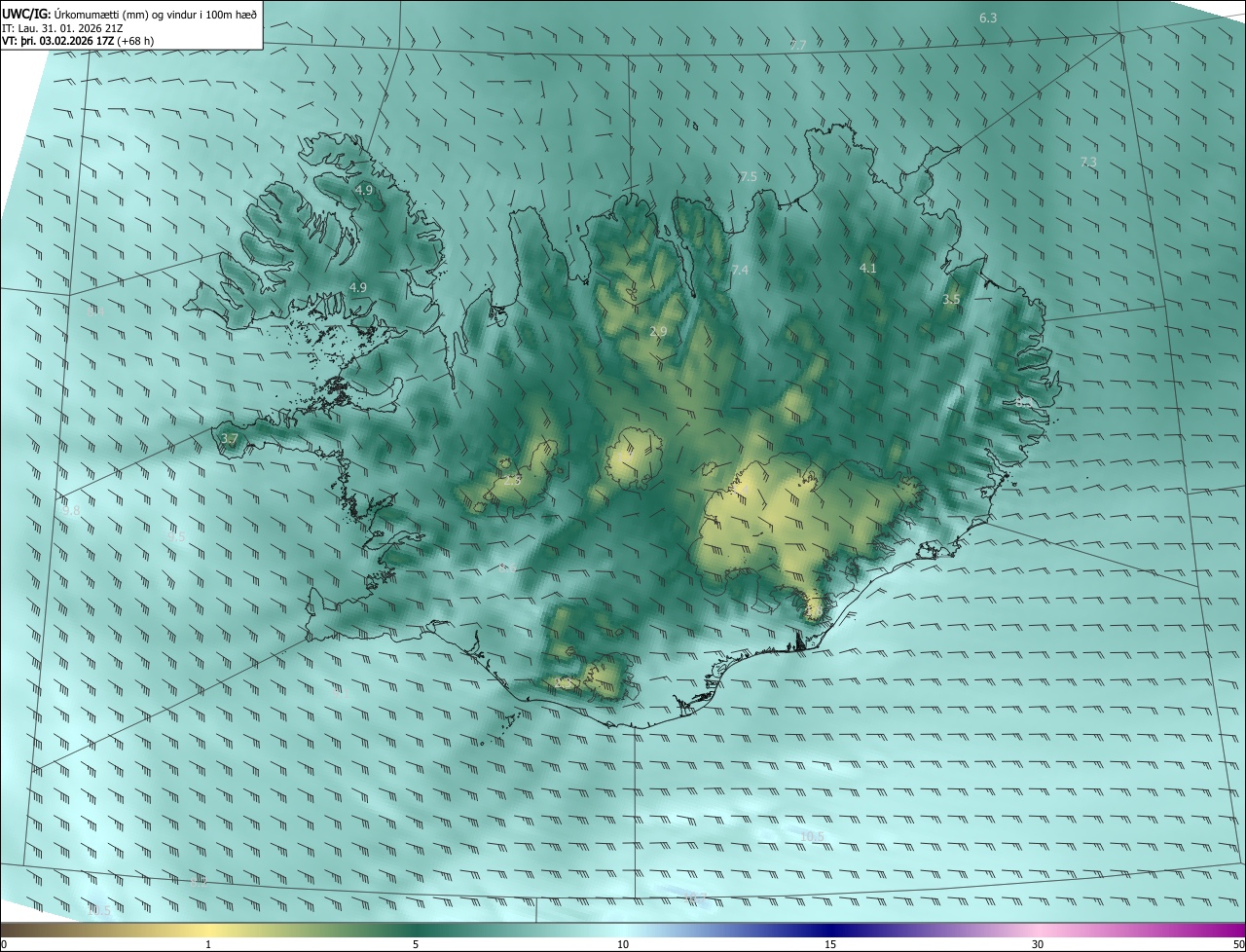Click the 2.9 value label
The width and height of the screenshot is (1246, 952).
pos(658,332)
